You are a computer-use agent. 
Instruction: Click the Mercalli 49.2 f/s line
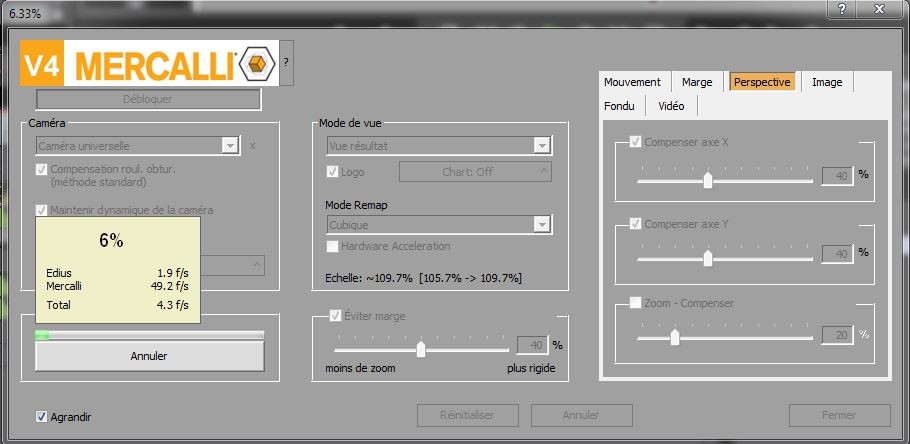(117, 286)
